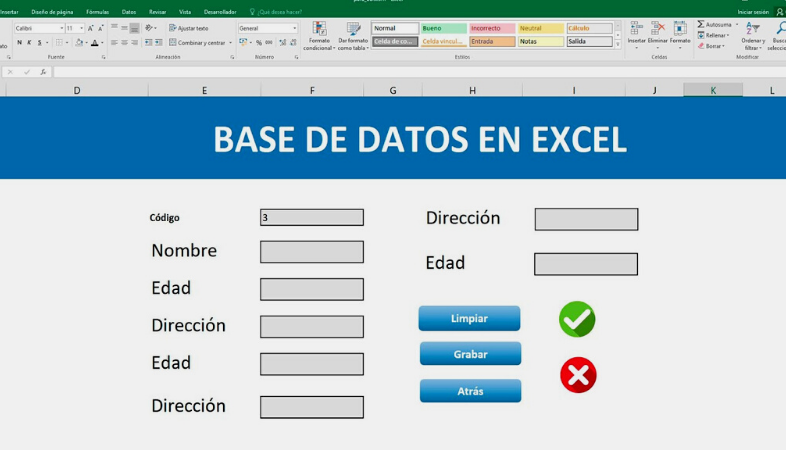Click Iniciar sesión link

point(753,12)
